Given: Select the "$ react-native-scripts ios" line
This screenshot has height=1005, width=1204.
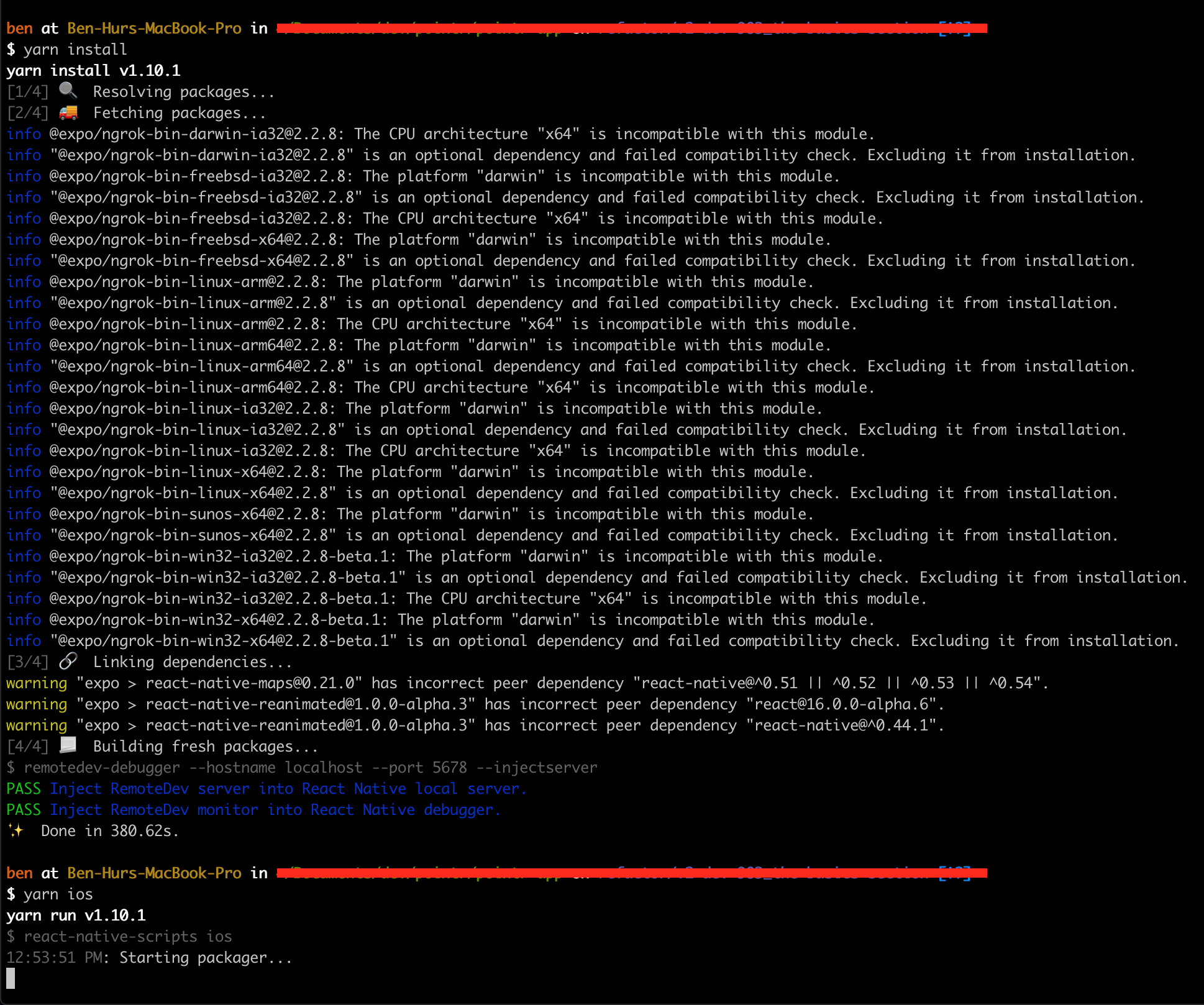Looking at the screenshot, I should (x=119, y=937).
